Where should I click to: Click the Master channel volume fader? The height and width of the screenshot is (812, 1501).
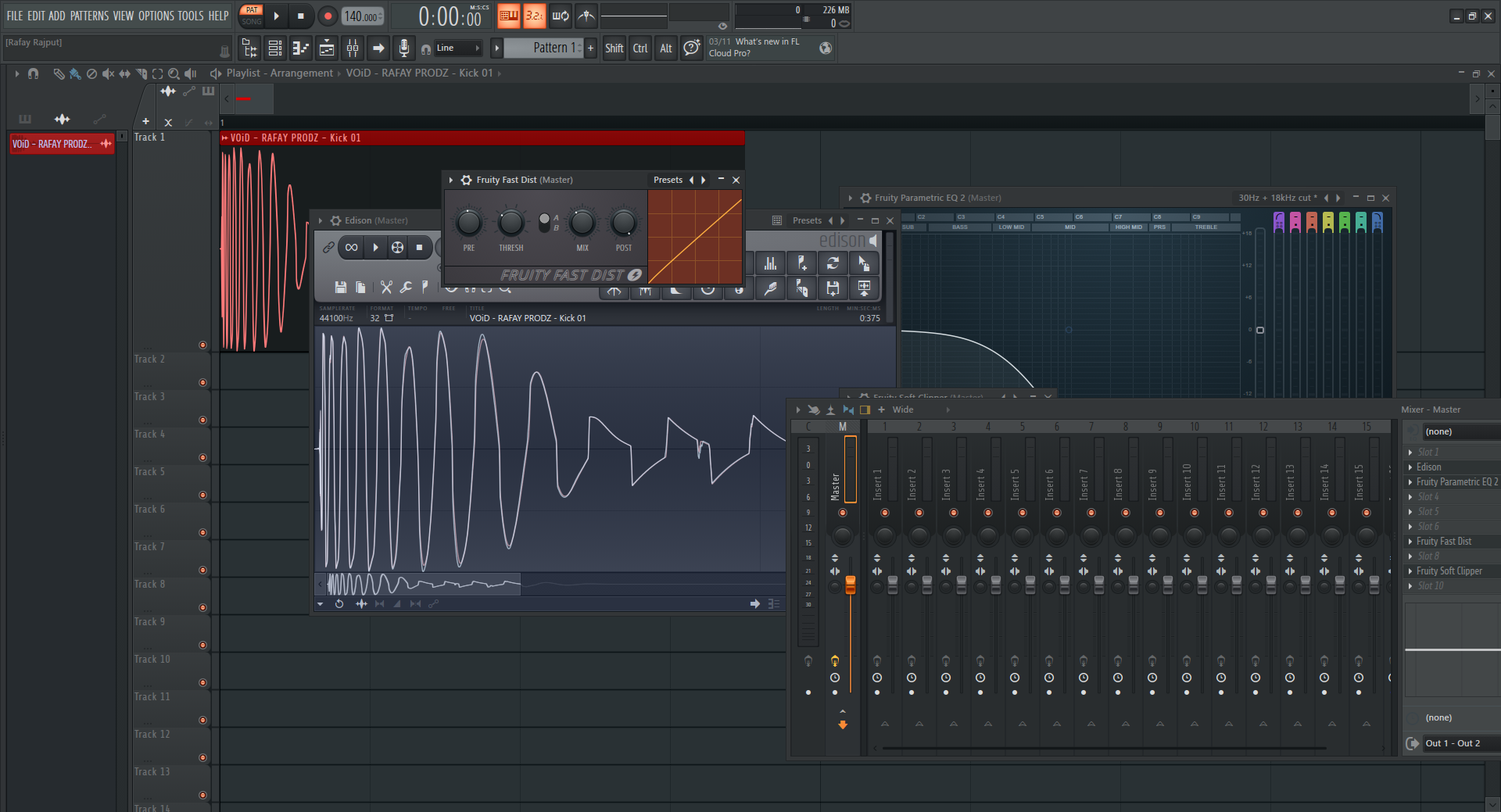pos(851,585)
